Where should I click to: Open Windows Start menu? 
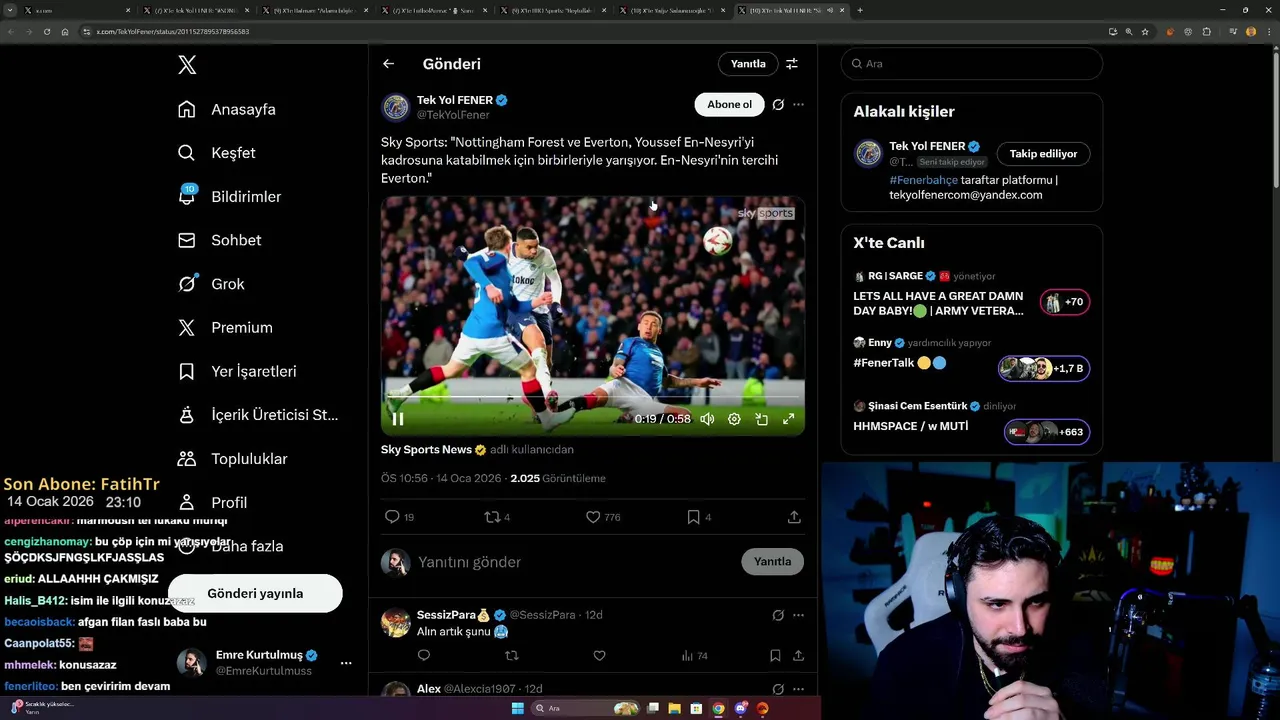[518, 709]
